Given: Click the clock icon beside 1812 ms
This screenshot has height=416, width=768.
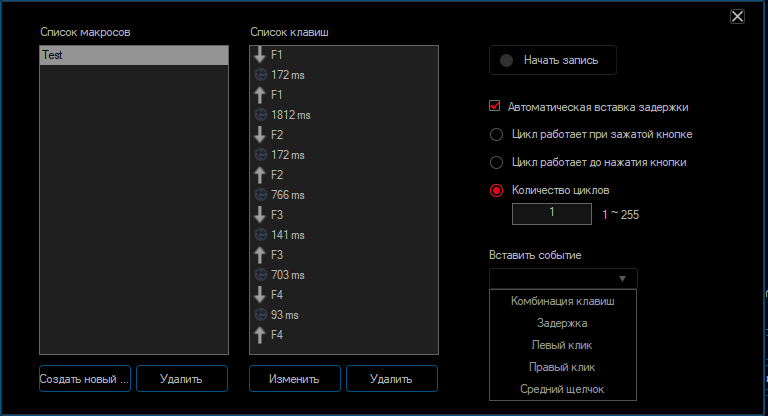Looking at the screenshot, I should tap(260, 115).
